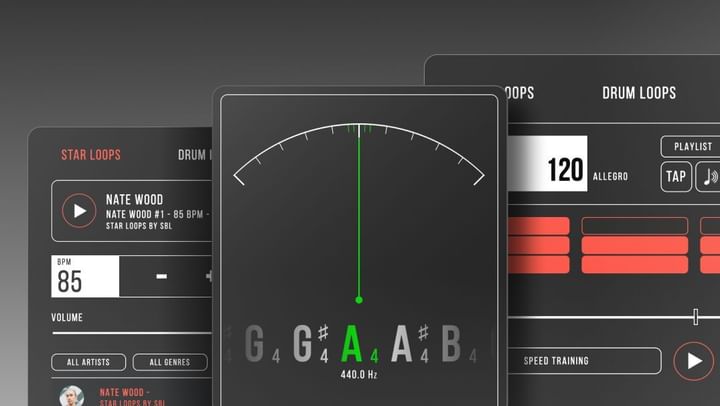The width and height of the screenshot is (720, 406).
Task: Toggle the outlined top beat cell in middle column
Action: (x=634, y=226)
